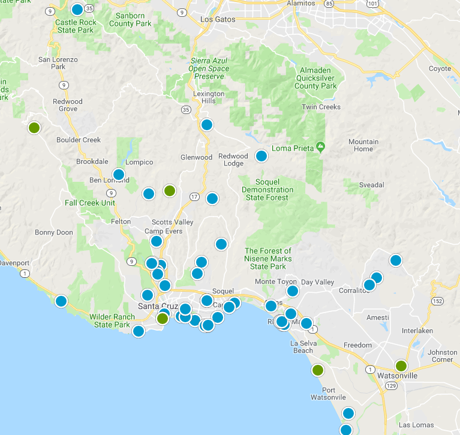Click the Monte Toyon label
460x435 pixels.
click(x=276, y=282)
